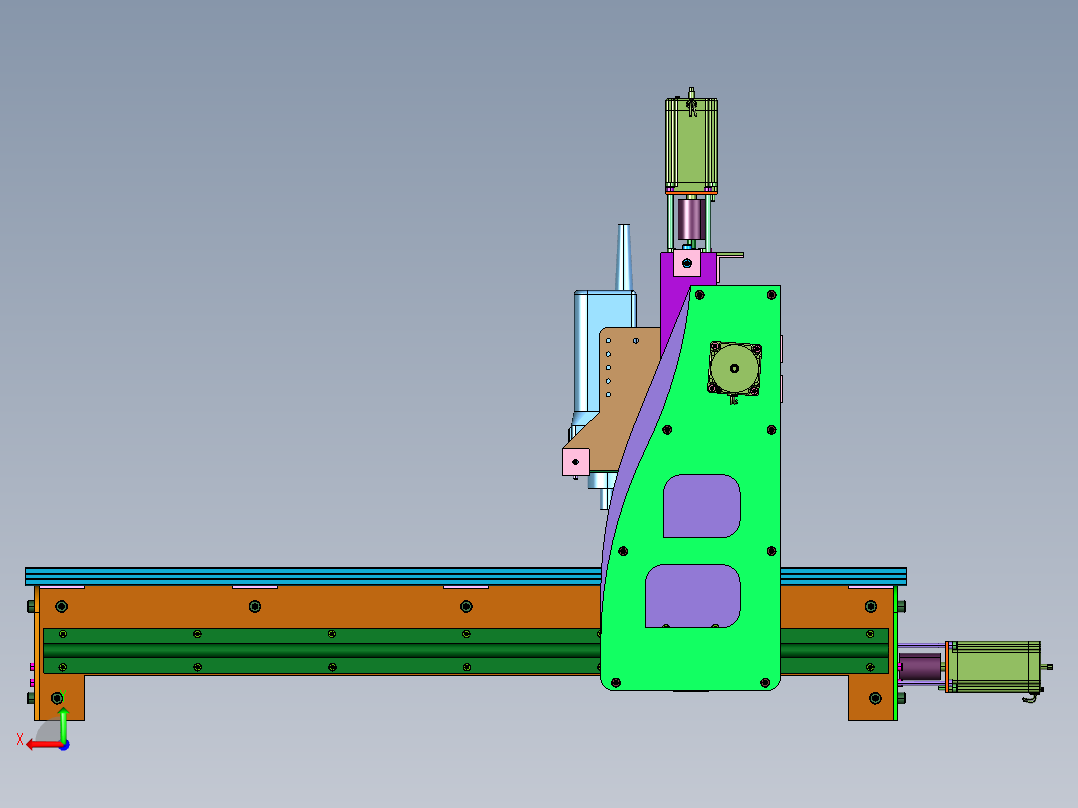Select the purple shaft coupling under top motor
Viewport: 1078px width, 808px height.
coord(691,218)
